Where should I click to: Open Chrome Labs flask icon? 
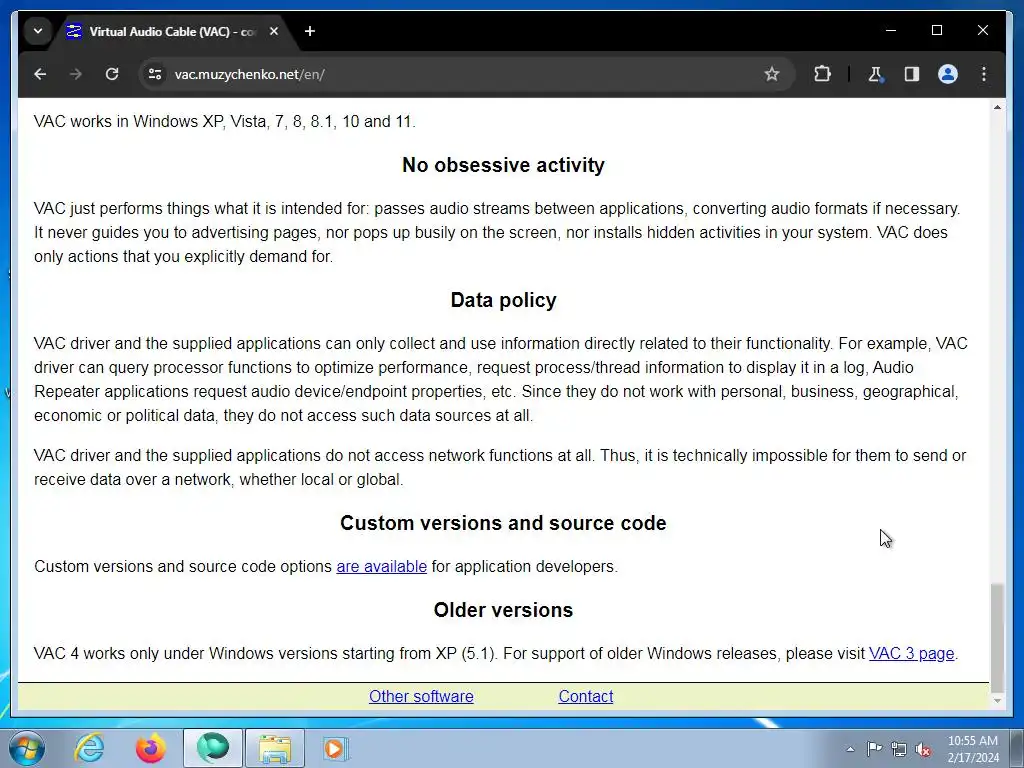click(x=875, y=74)
